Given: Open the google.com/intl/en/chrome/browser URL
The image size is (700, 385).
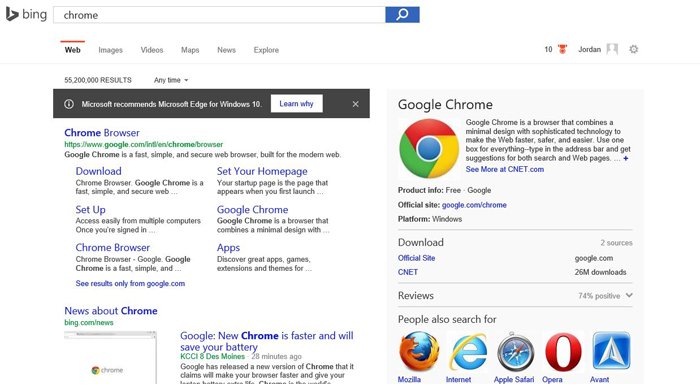Looking at the screenshot, I should pyautogui.click(x=143, y=144).
